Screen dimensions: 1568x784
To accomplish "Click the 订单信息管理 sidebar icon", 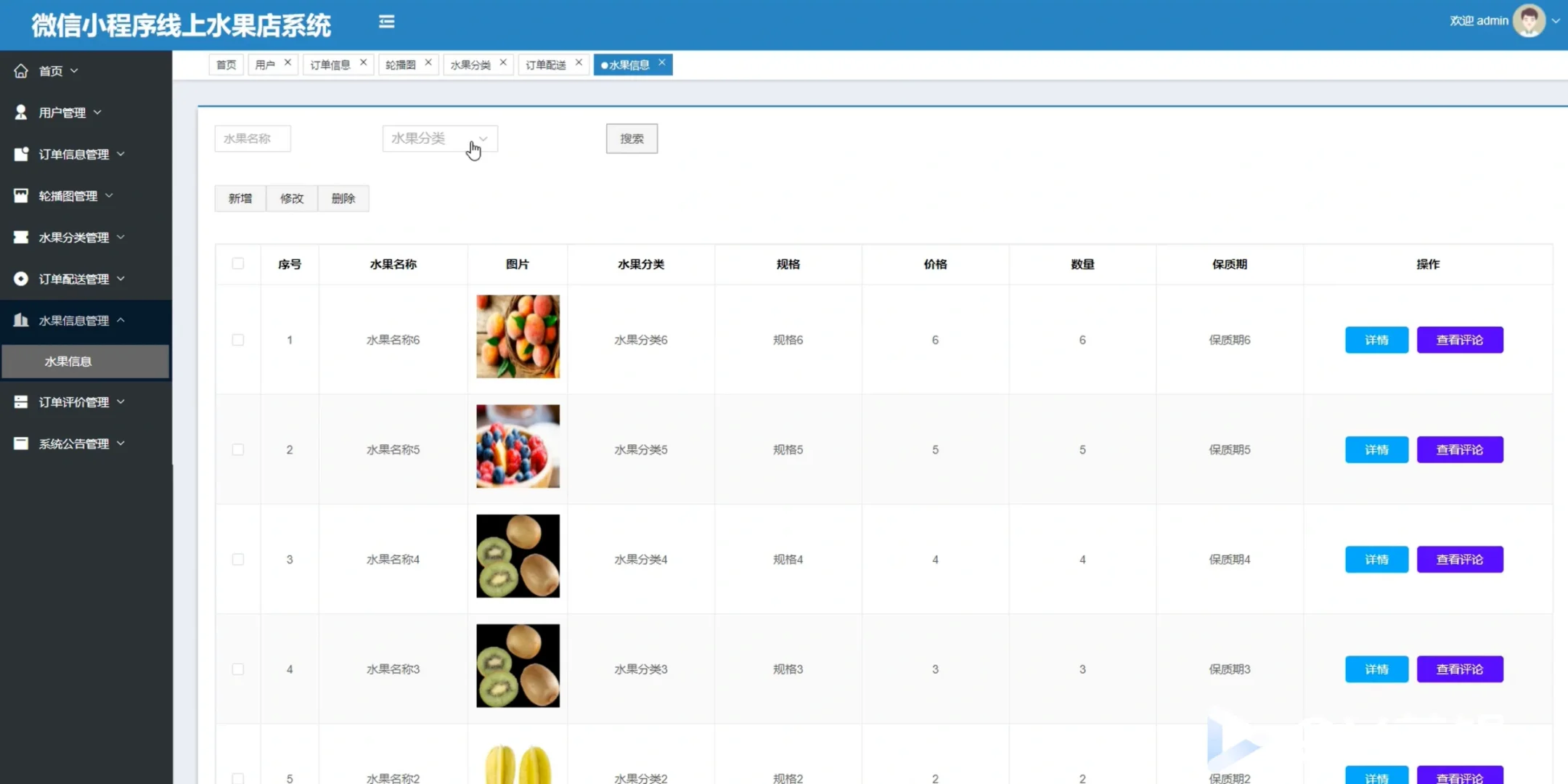I will click(20, 153).
